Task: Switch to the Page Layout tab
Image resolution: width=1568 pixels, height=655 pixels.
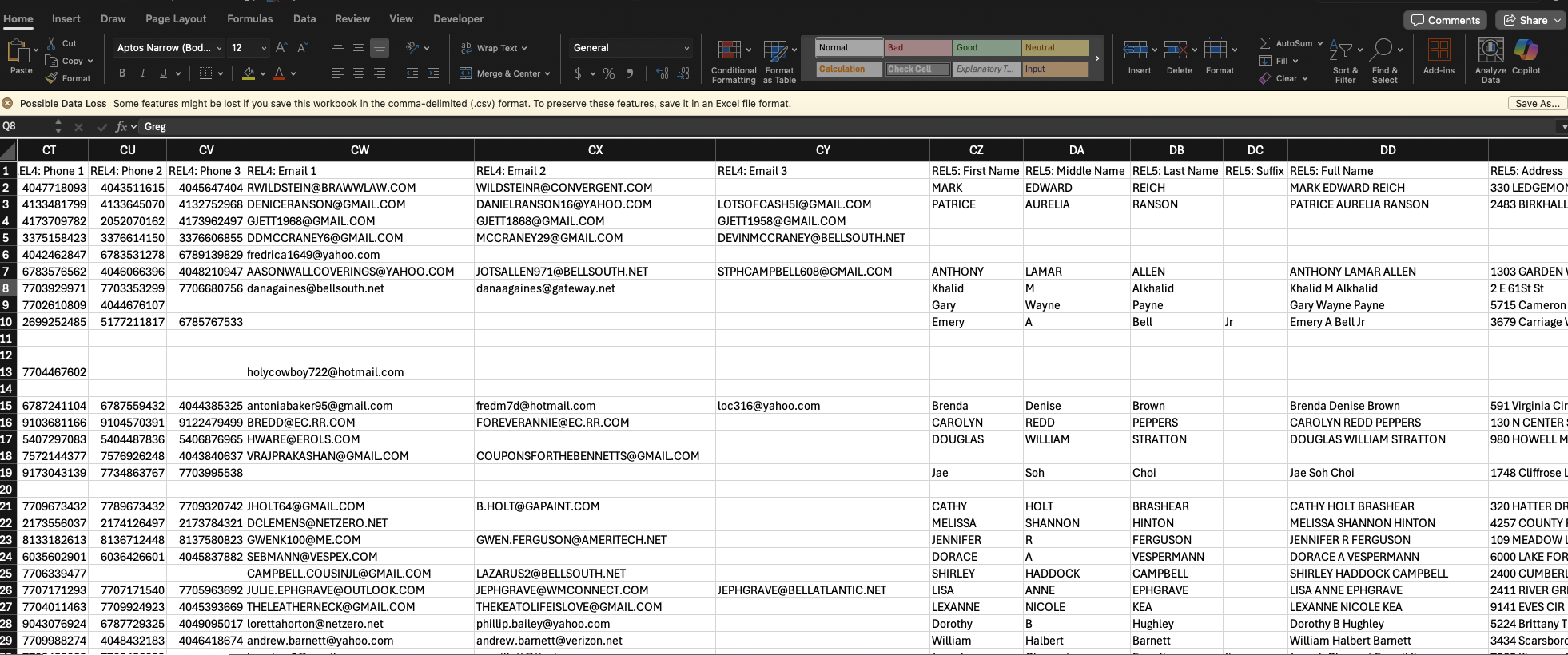Action: tap(176, 18)
